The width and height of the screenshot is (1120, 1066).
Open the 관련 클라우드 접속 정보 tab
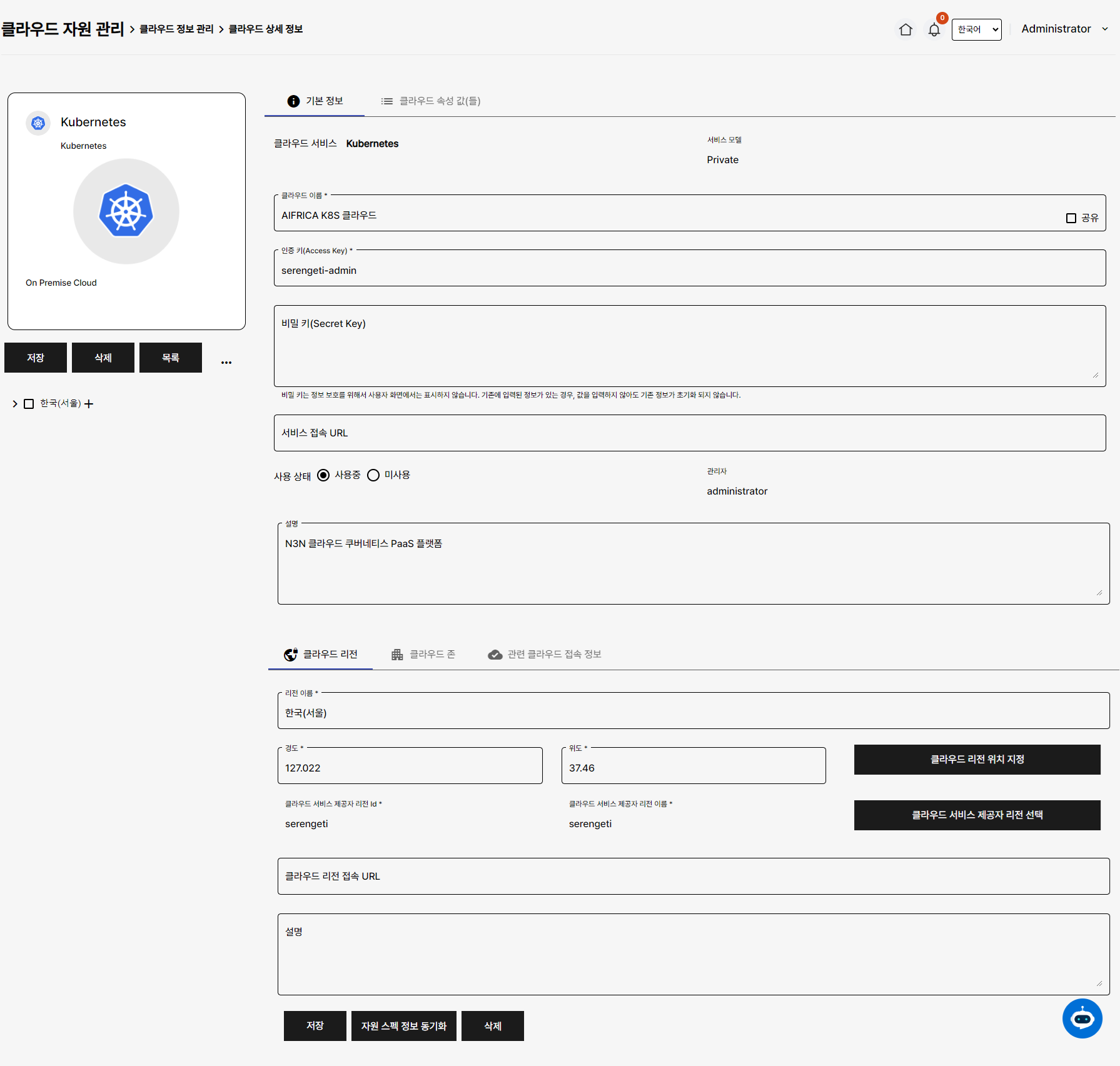click(x=545, y=654)
